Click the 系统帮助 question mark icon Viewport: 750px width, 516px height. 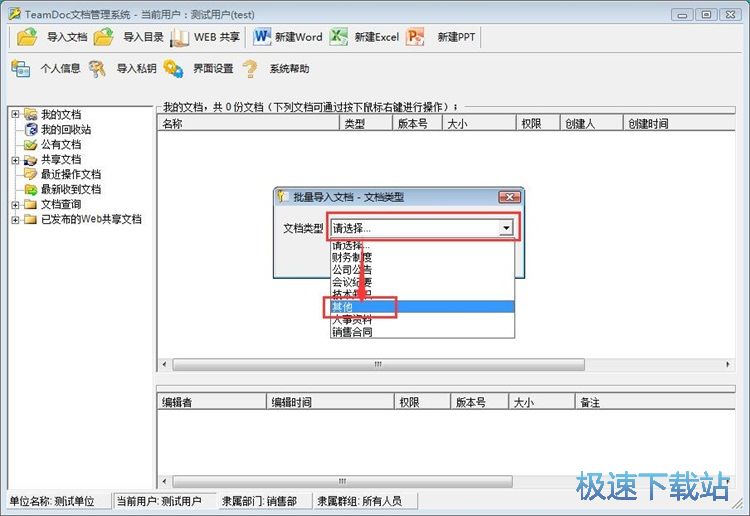point(250,69)
